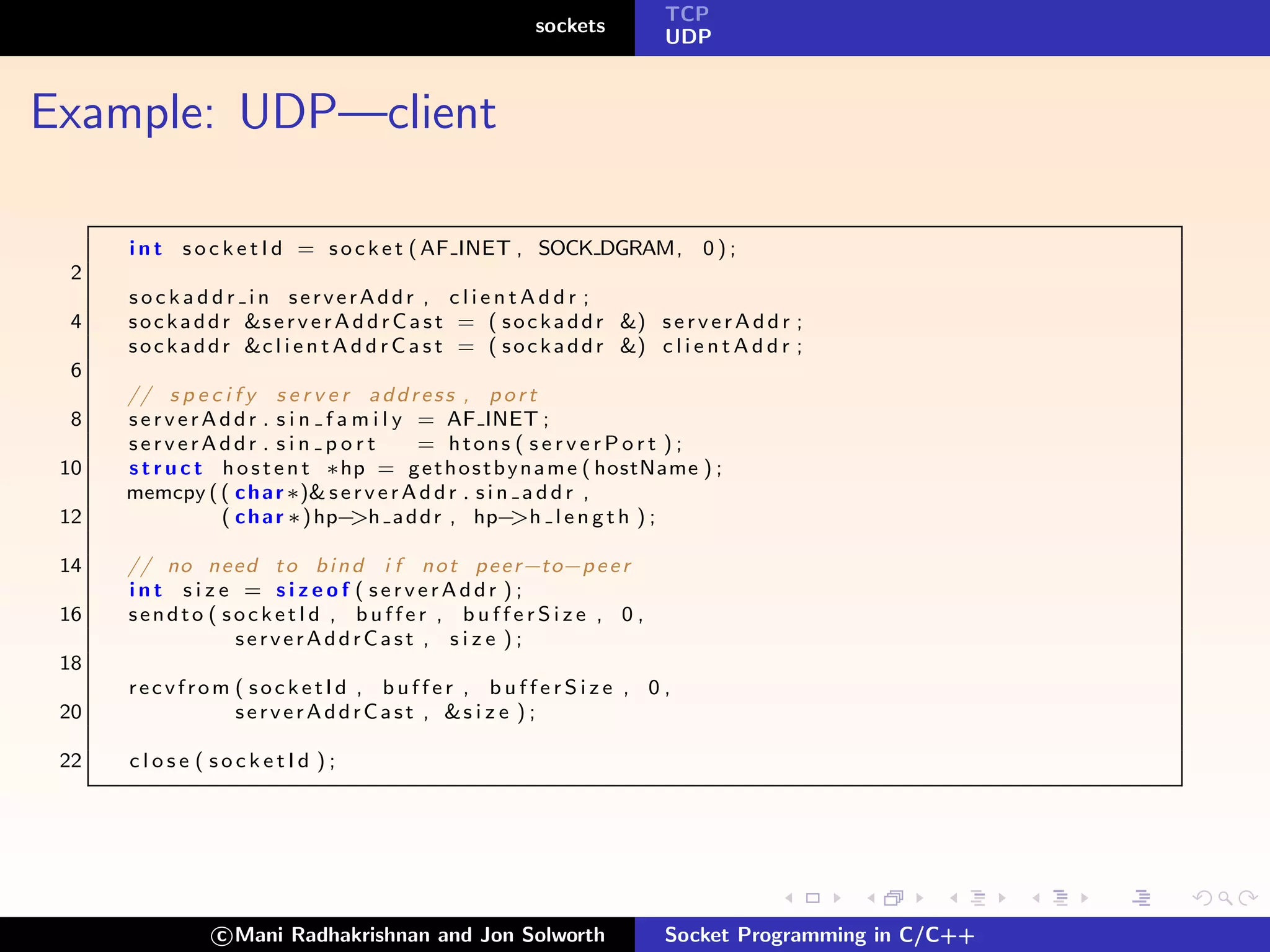The width and height of the screenshot is (1270, 952).
Task: Go to previous section arrow
Action: click(1036, 897)
